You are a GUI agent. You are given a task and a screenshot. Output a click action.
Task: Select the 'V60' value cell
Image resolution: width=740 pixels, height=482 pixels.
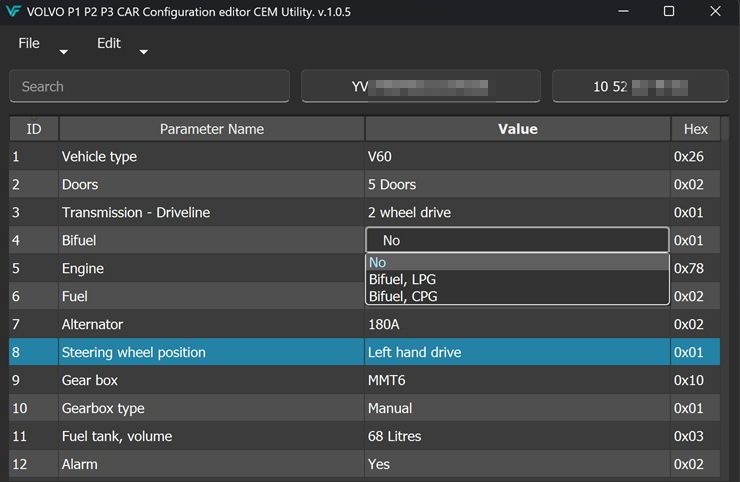(518, 156)
